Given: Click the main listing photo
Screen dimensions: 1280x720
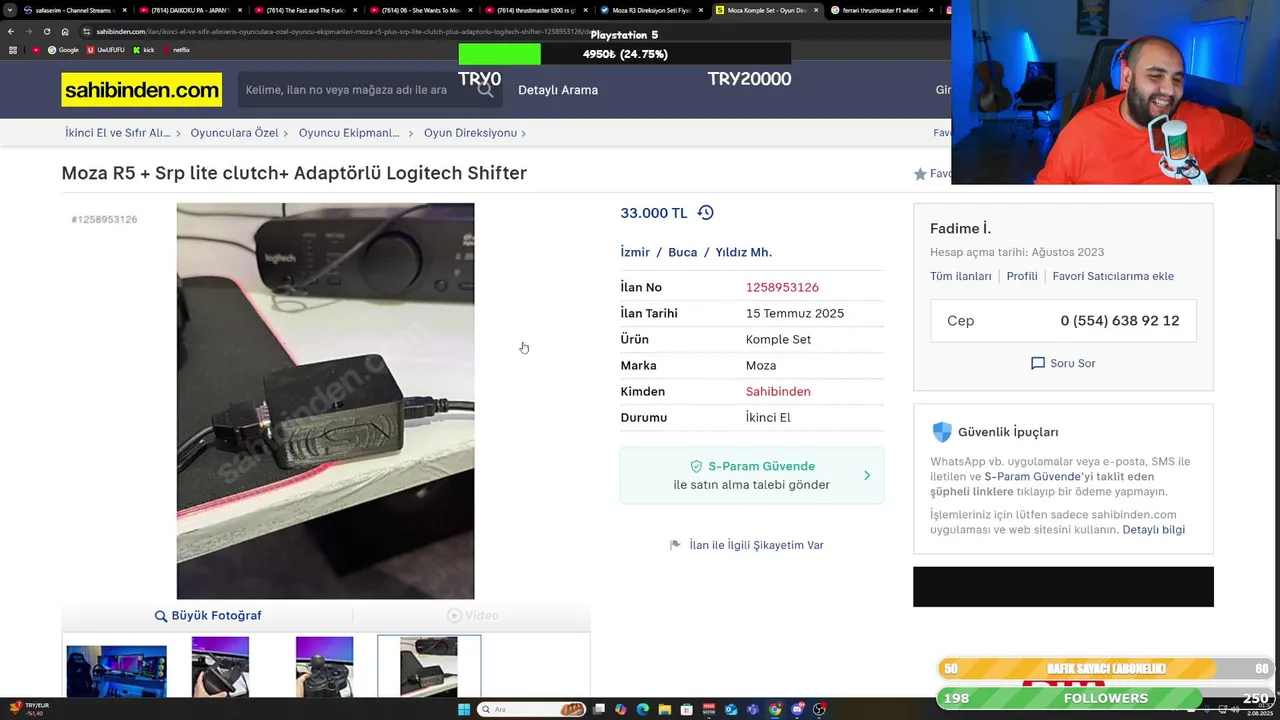Looking at the screenshot, I should (325, 401).
